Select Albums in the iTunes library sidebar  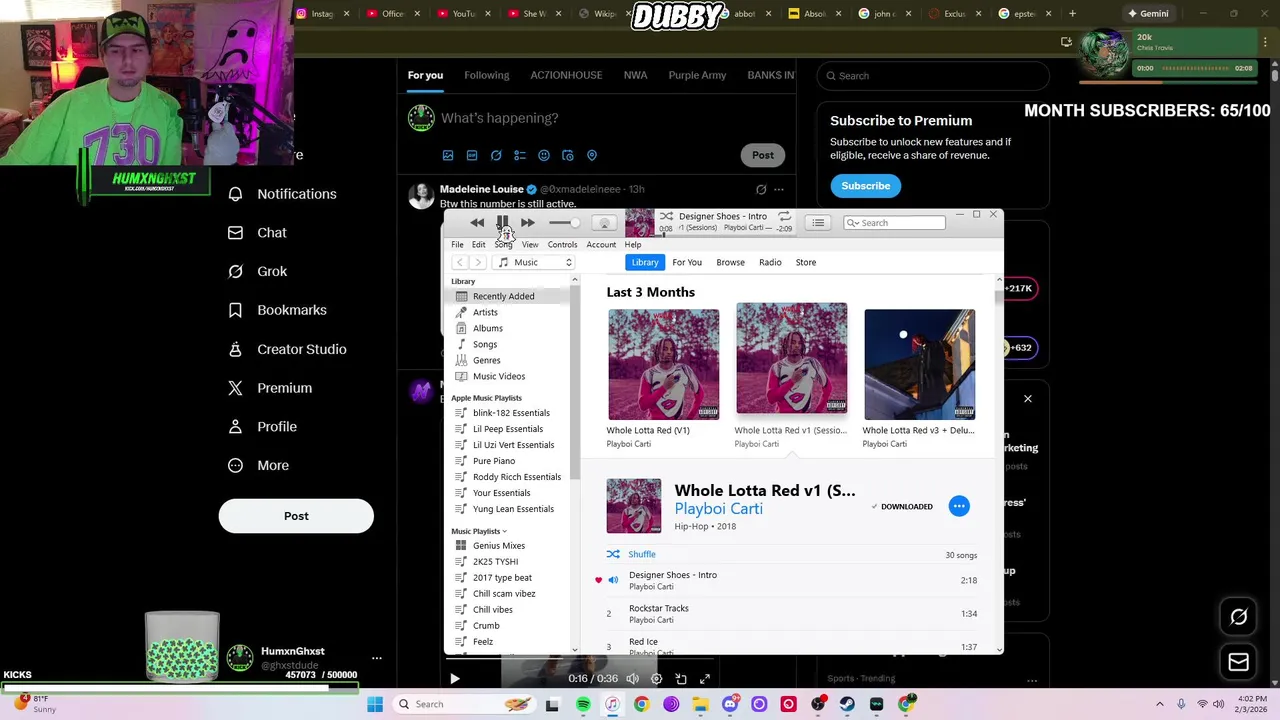[488, 328]
